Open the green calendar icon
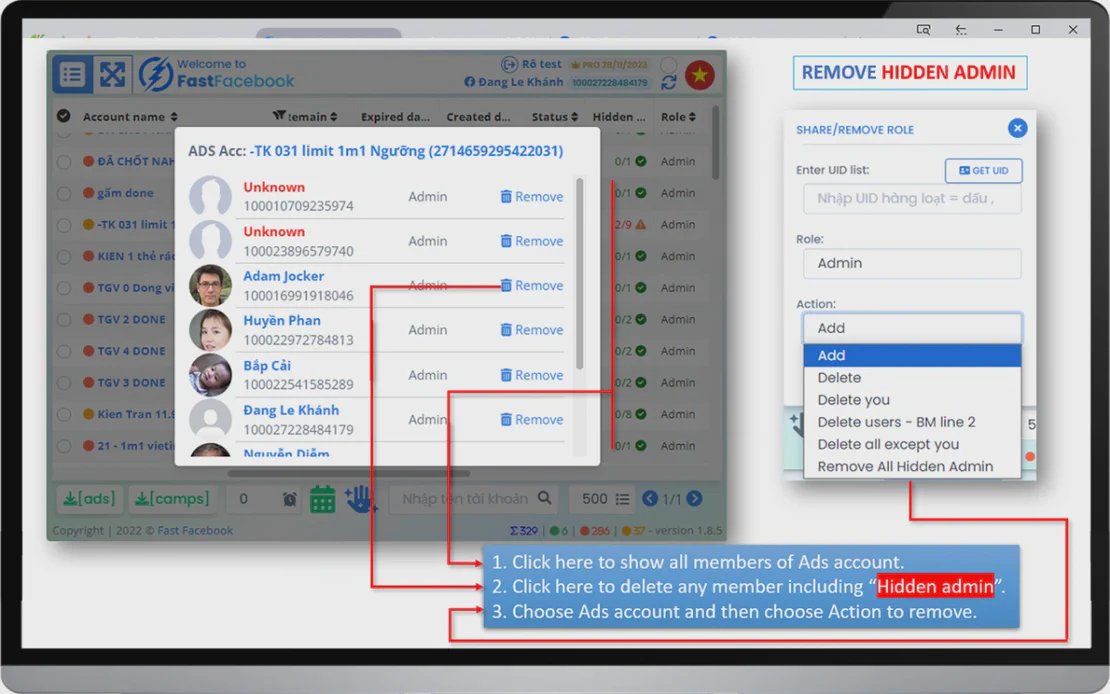The height and width of the screenshot is (694, 1110). 322,499
